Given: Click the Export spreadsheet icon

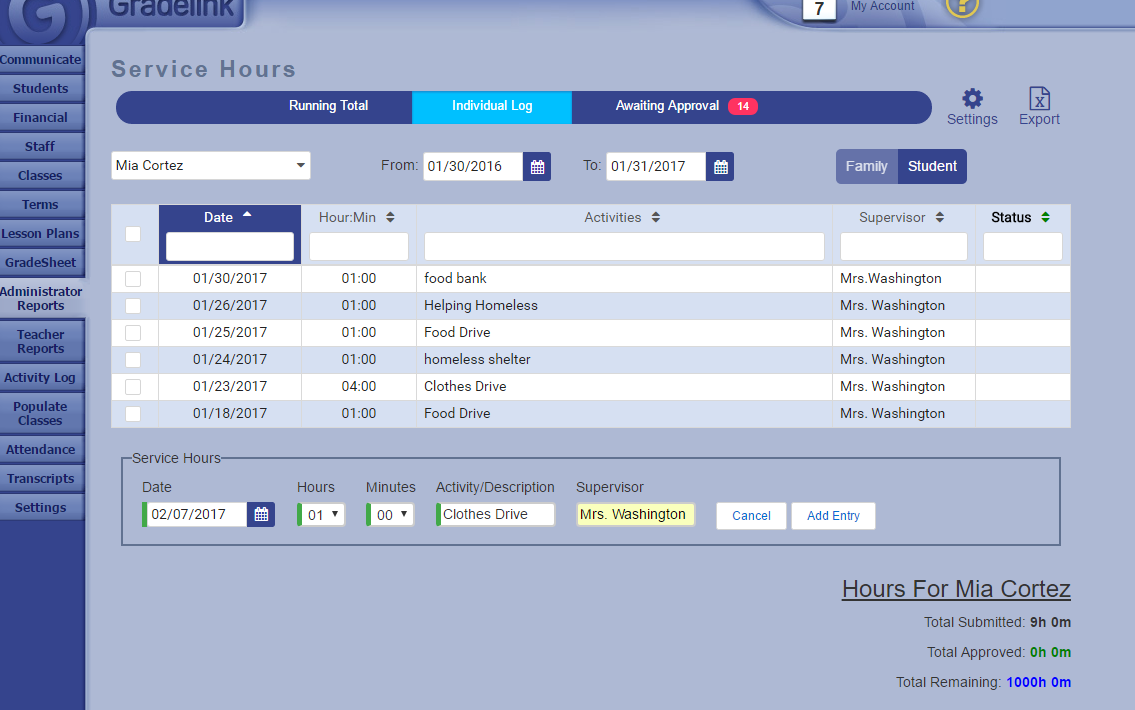Looking at the screenshot, I should point(1039,99).
